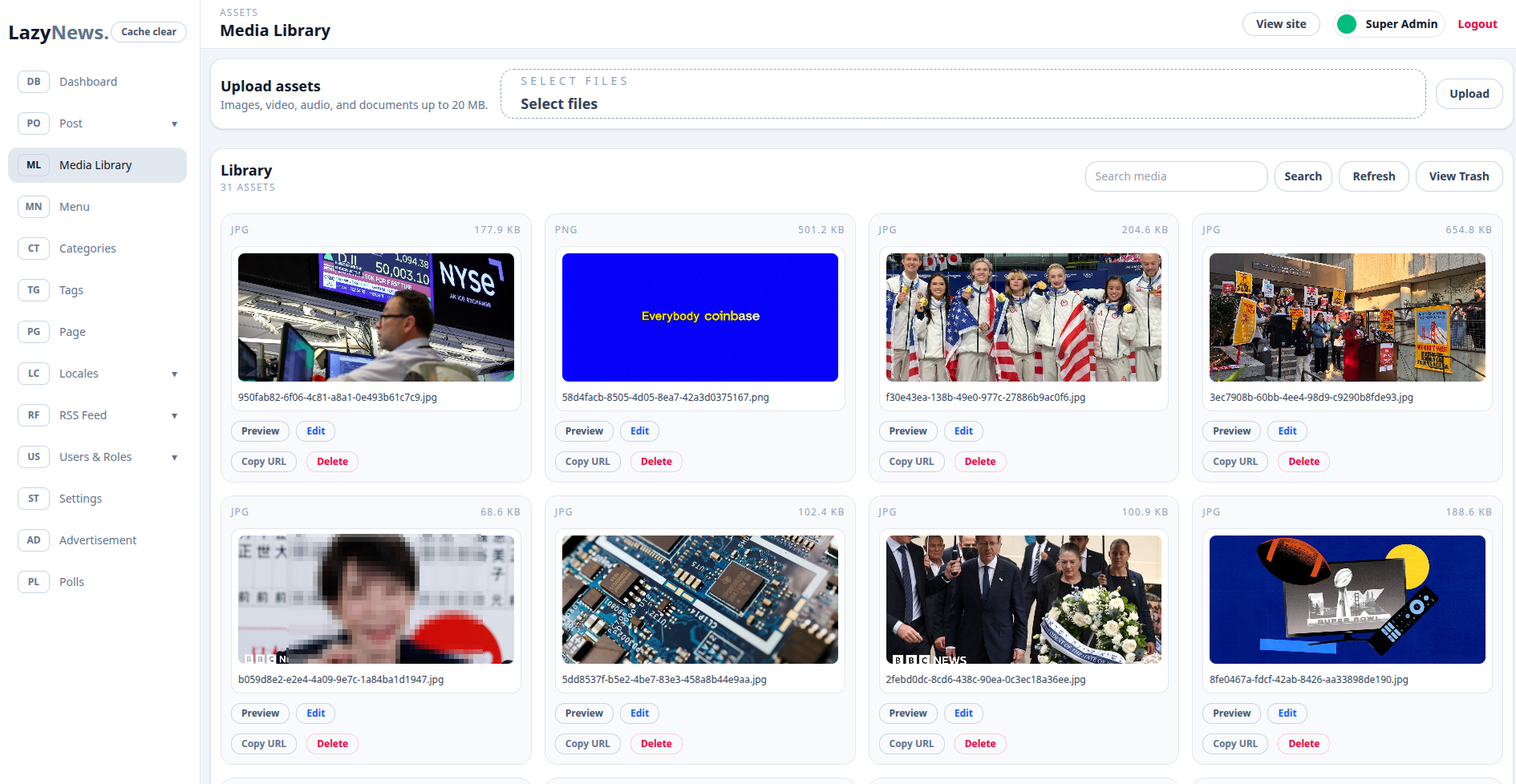Click the Super Admin user name
The width and height of the screenshot is (1516, 784).
point(1401,24)
